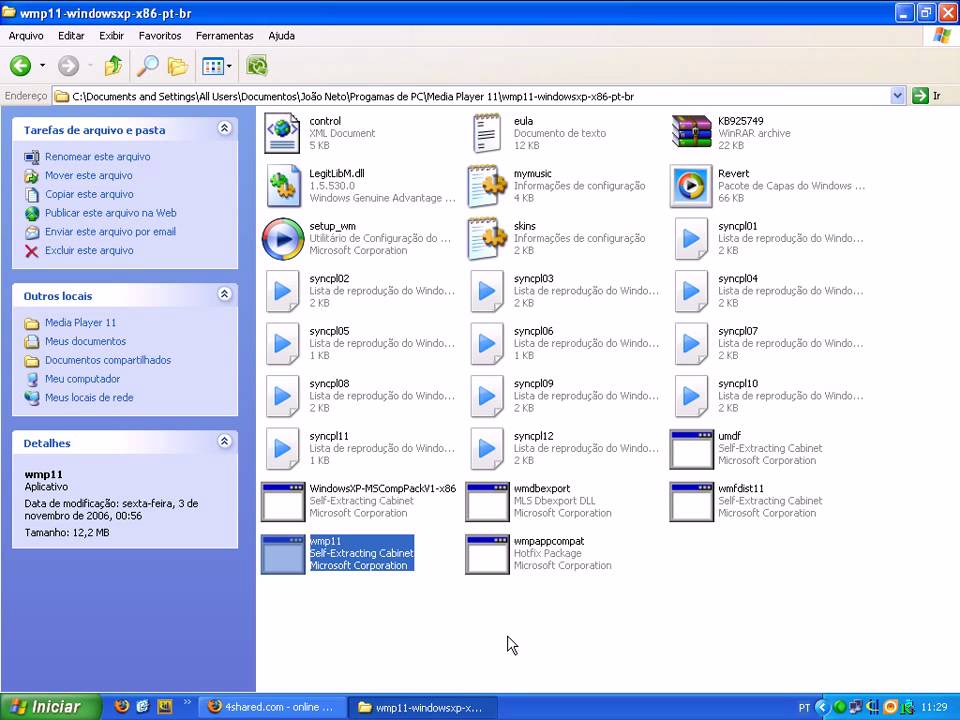
Task: Click Mover este arquivo
Action: 89,176
